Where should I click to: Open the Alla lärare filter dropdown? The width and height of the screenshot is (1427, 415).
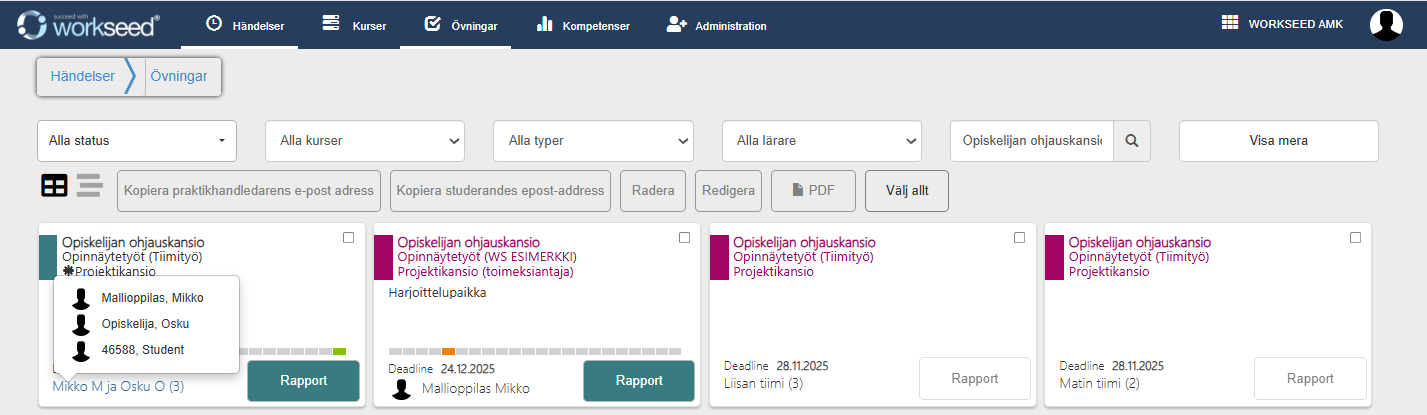click(821, 141)
